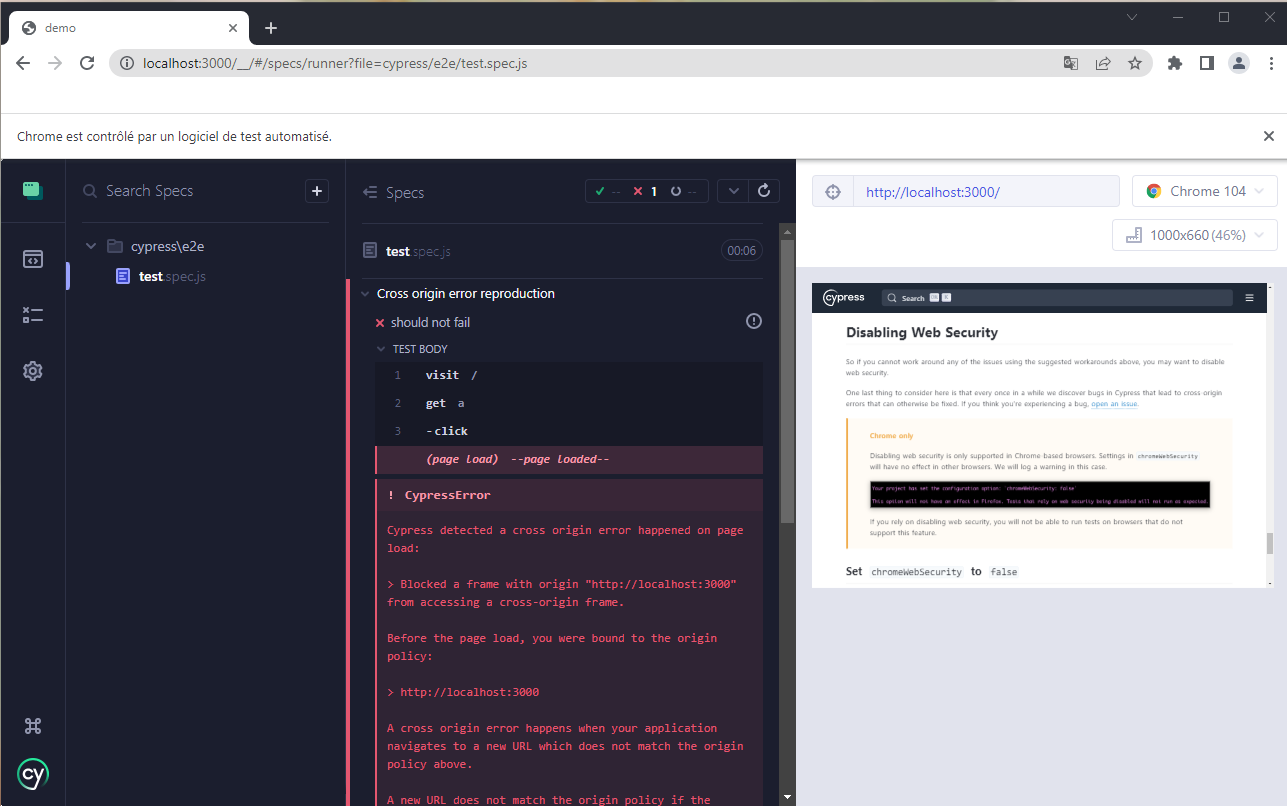Open keyboard shortcuts command icon
This screenshot has height=806, width=1287.
33,726
